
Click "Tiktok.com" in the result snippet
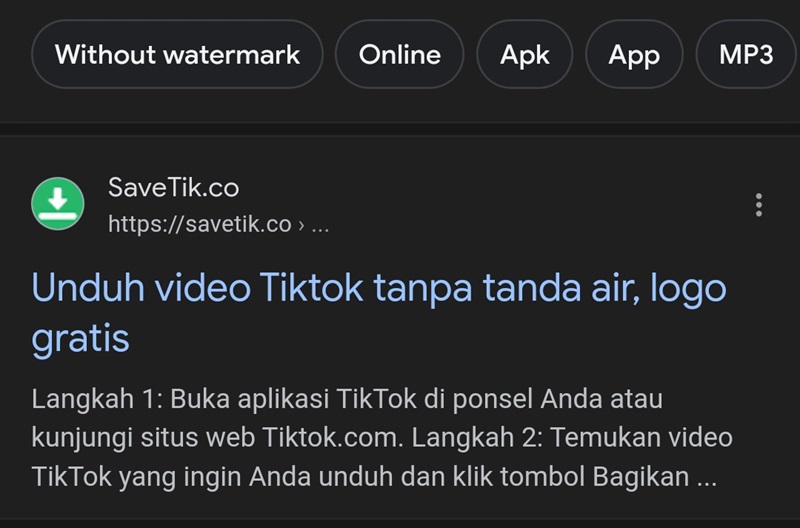coord(324,438)
